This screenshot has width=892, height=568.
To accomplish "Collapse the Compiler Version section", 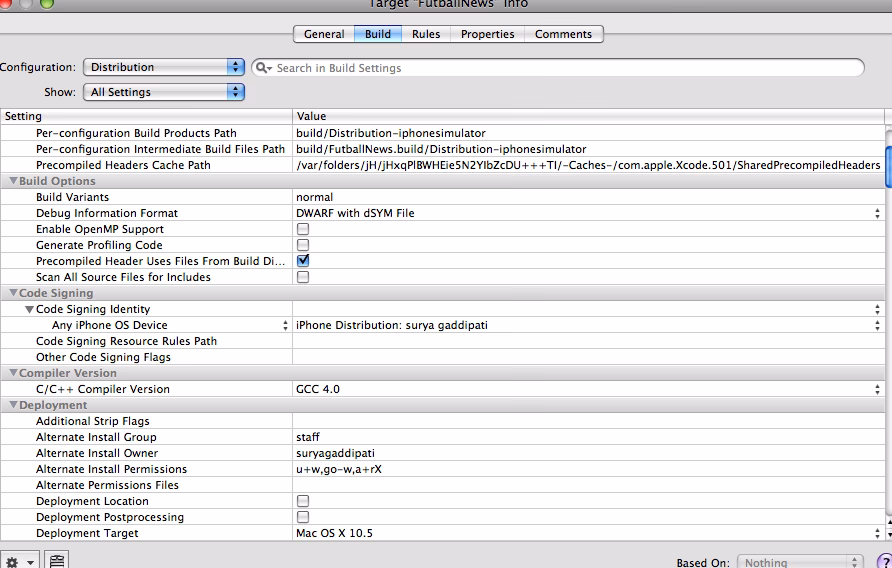I will [13, 373].
